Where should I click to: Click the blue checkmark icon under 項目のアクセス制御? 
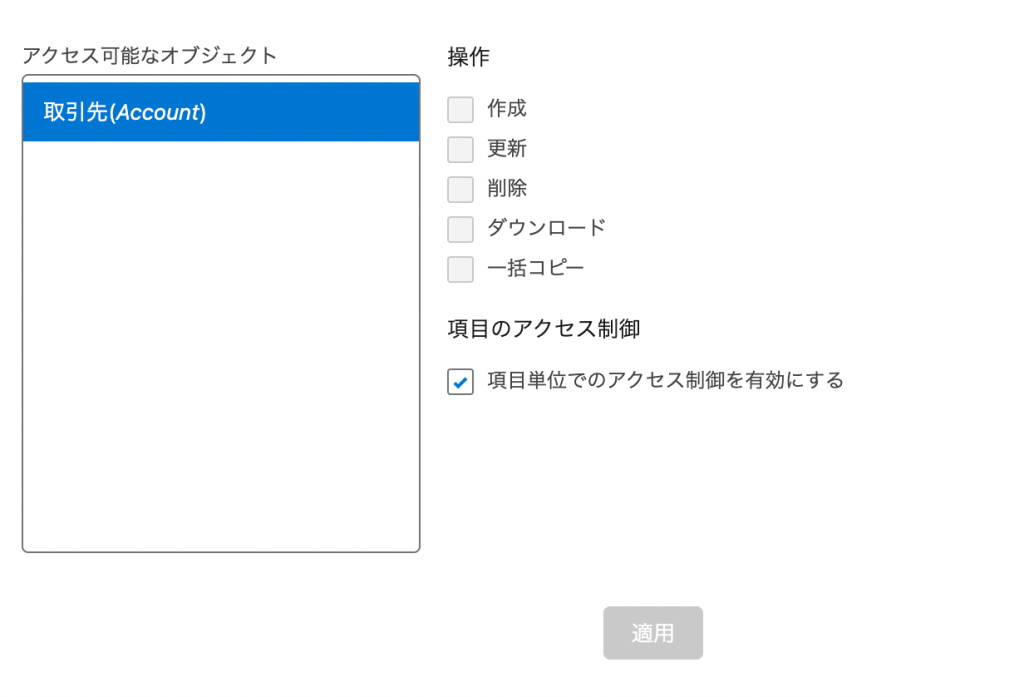pos(460,382)
